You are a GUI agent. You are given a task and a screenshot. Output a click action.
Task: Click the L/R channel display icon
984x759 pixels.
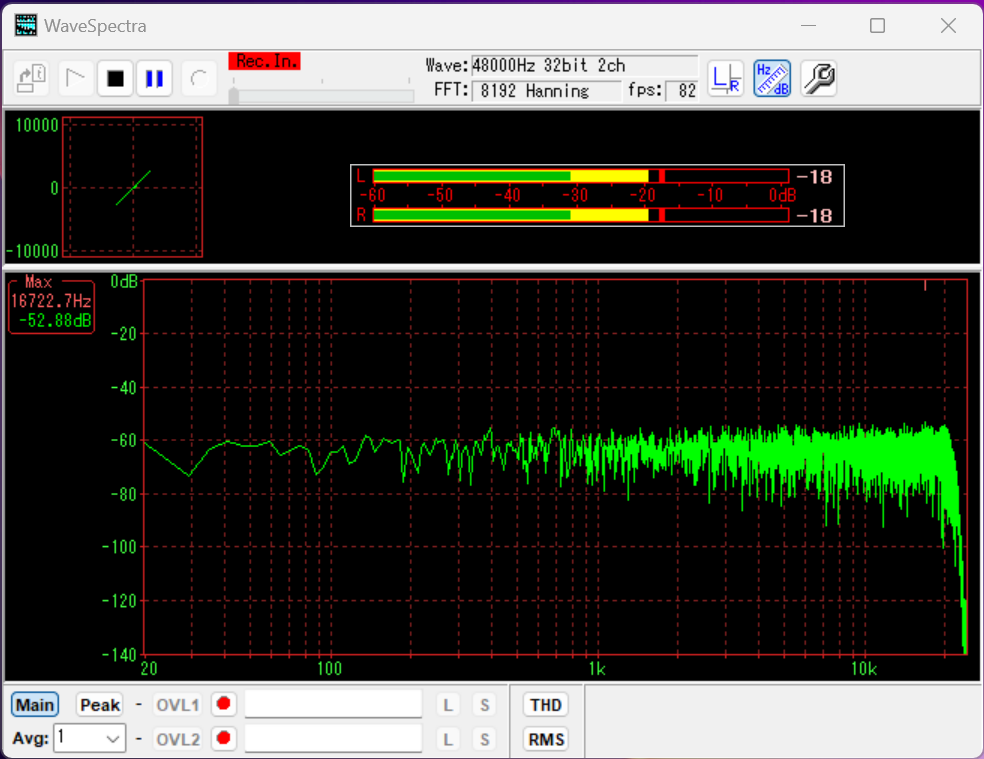726,78
